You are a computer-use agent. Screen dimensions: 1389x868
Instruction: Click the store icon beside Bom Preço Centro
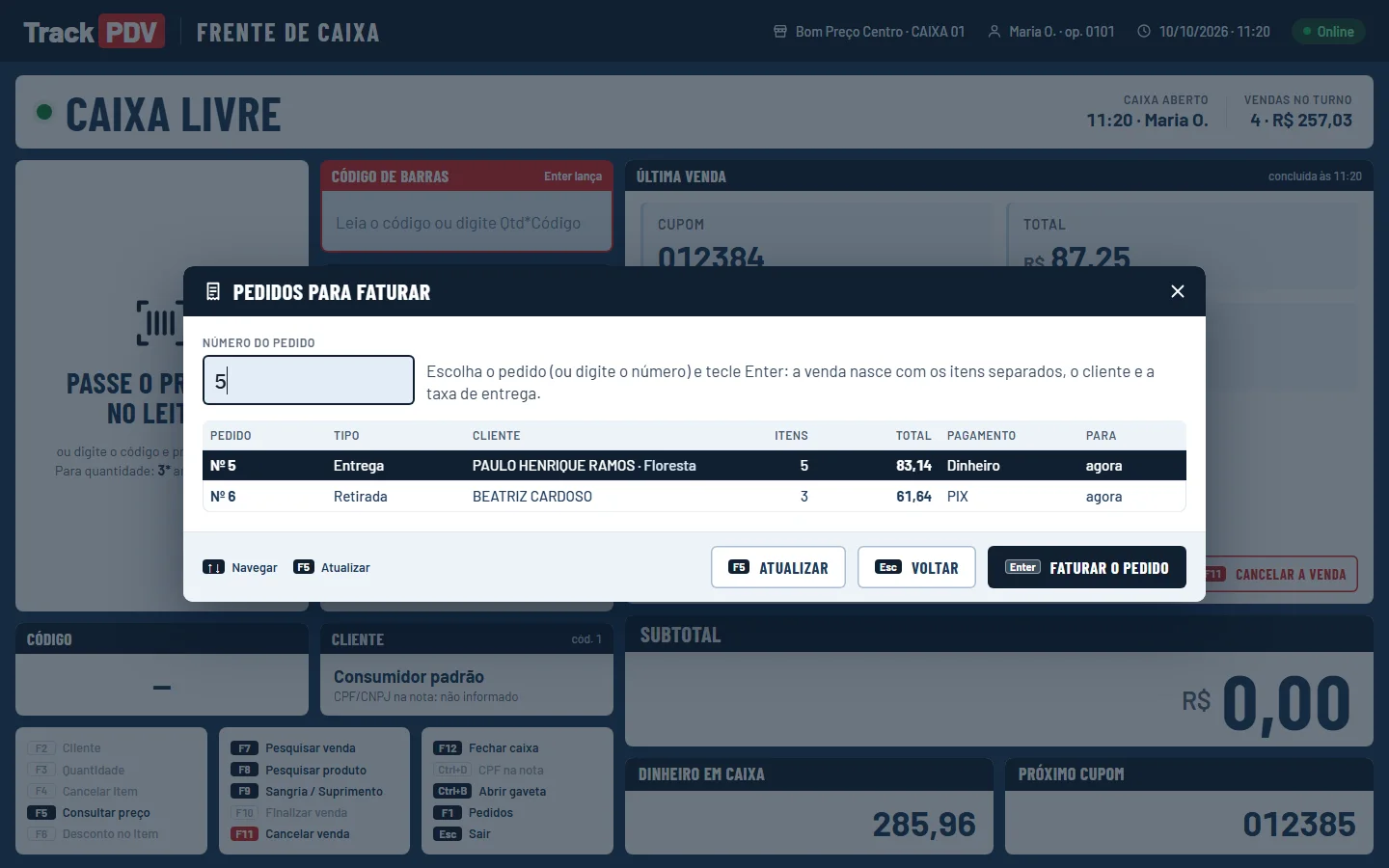780,32
